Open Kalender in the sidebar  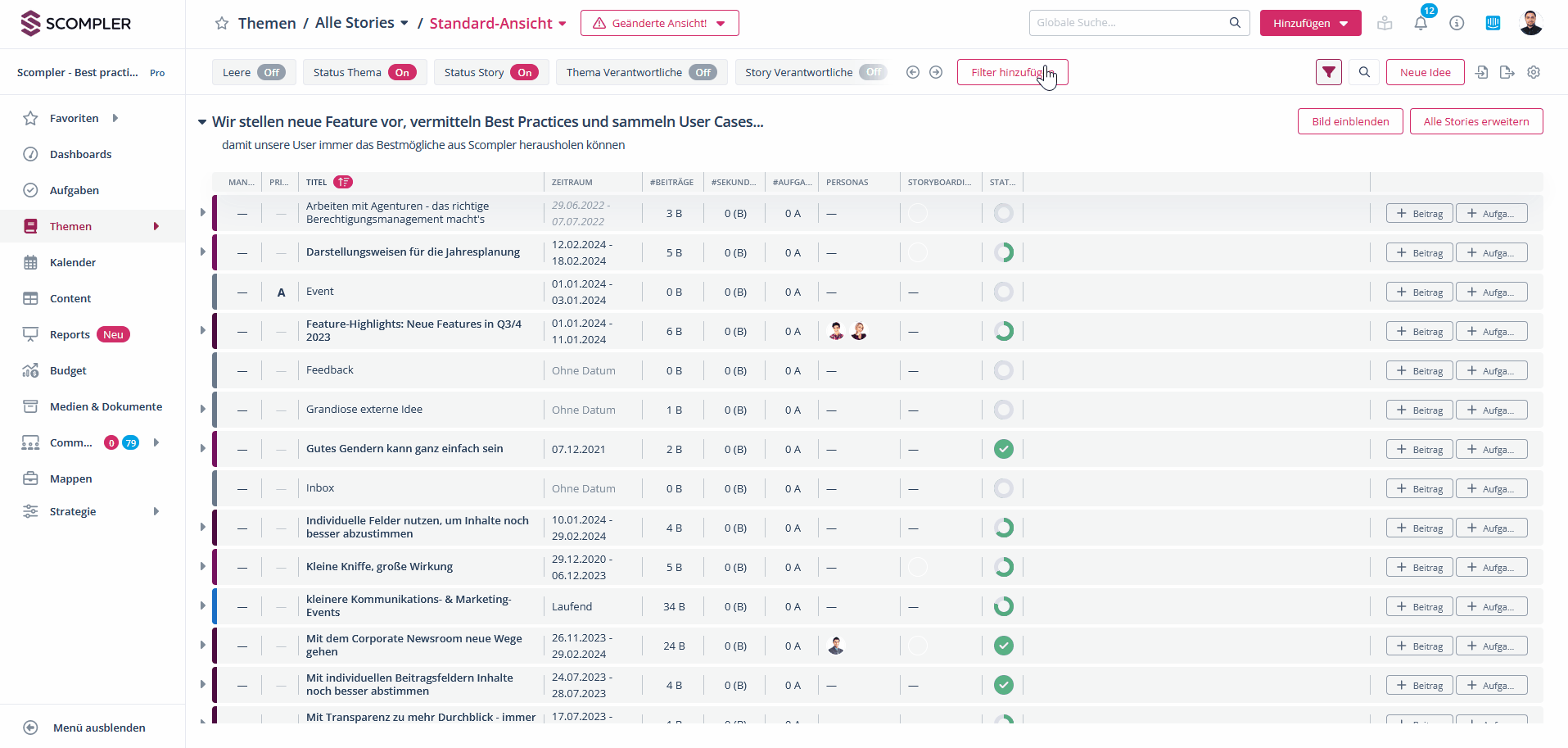[x=73, y=262]
